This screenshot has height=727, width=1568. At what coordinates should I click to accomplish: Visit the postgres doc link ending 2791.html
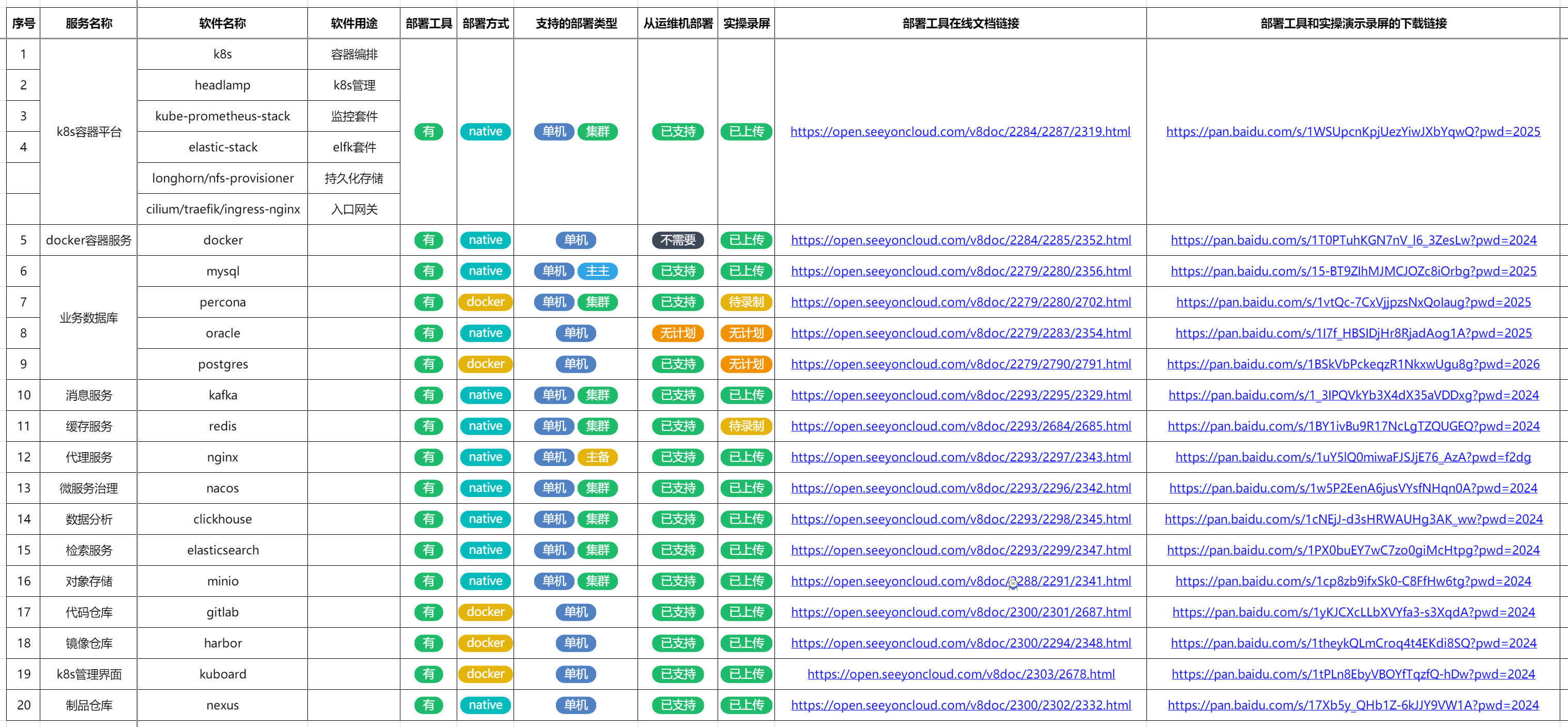(x=960, y=364)
